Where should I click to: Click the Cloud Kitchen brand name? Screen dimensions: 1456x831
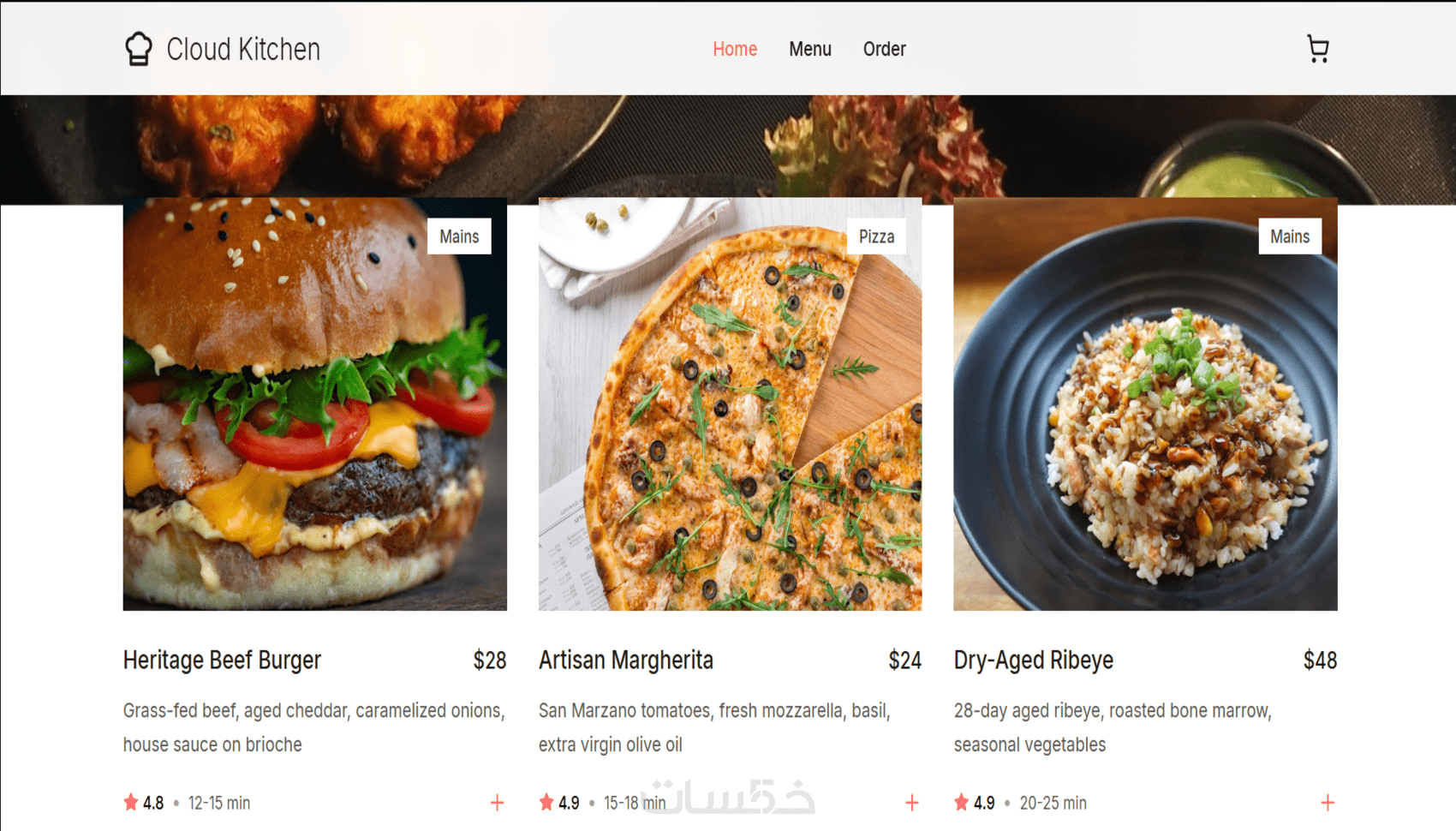coord(243,50)
